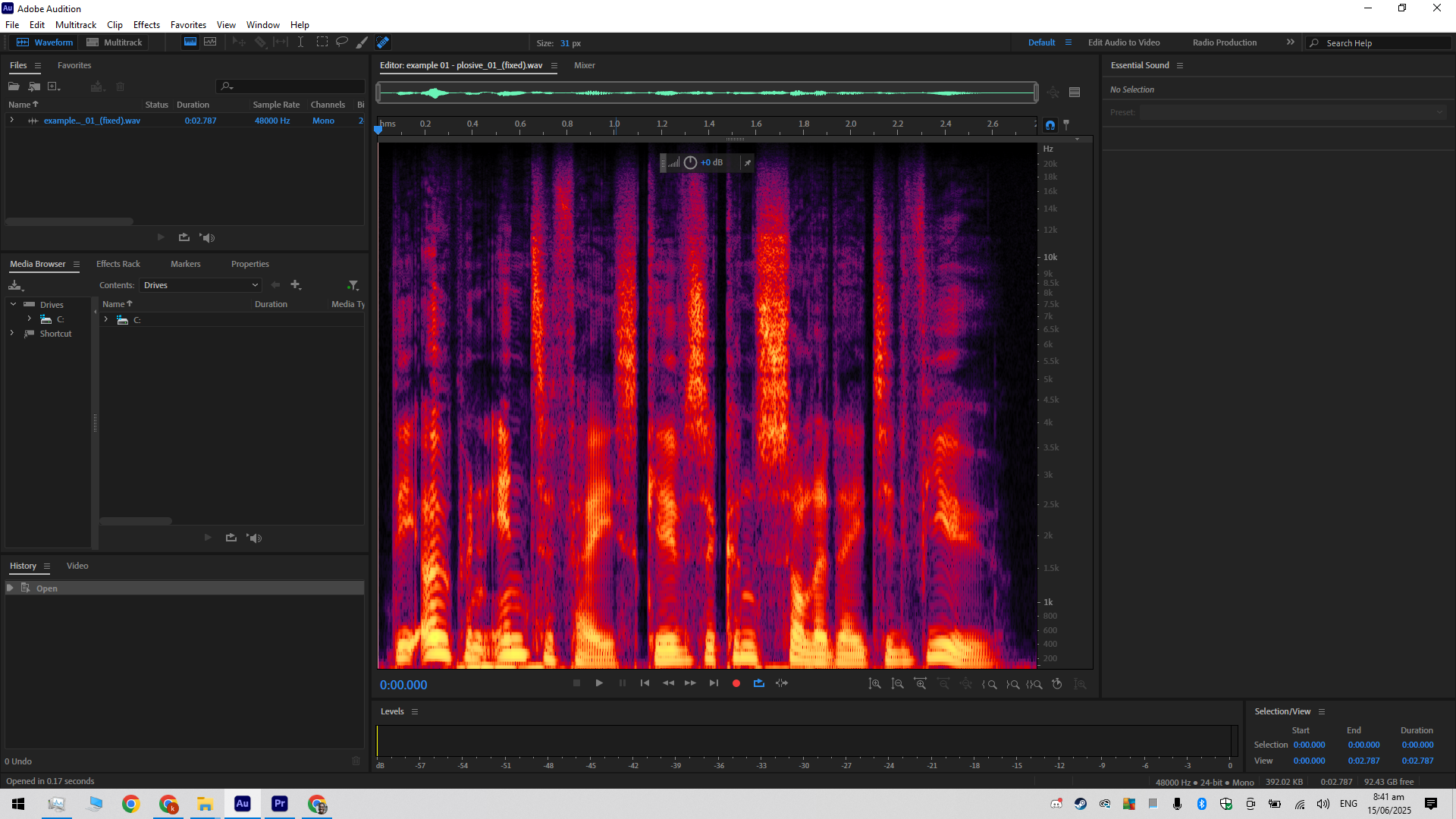Zoom in amplitude with magnifier icon
The image size is (1456, 819).
(x=874, y=684)
